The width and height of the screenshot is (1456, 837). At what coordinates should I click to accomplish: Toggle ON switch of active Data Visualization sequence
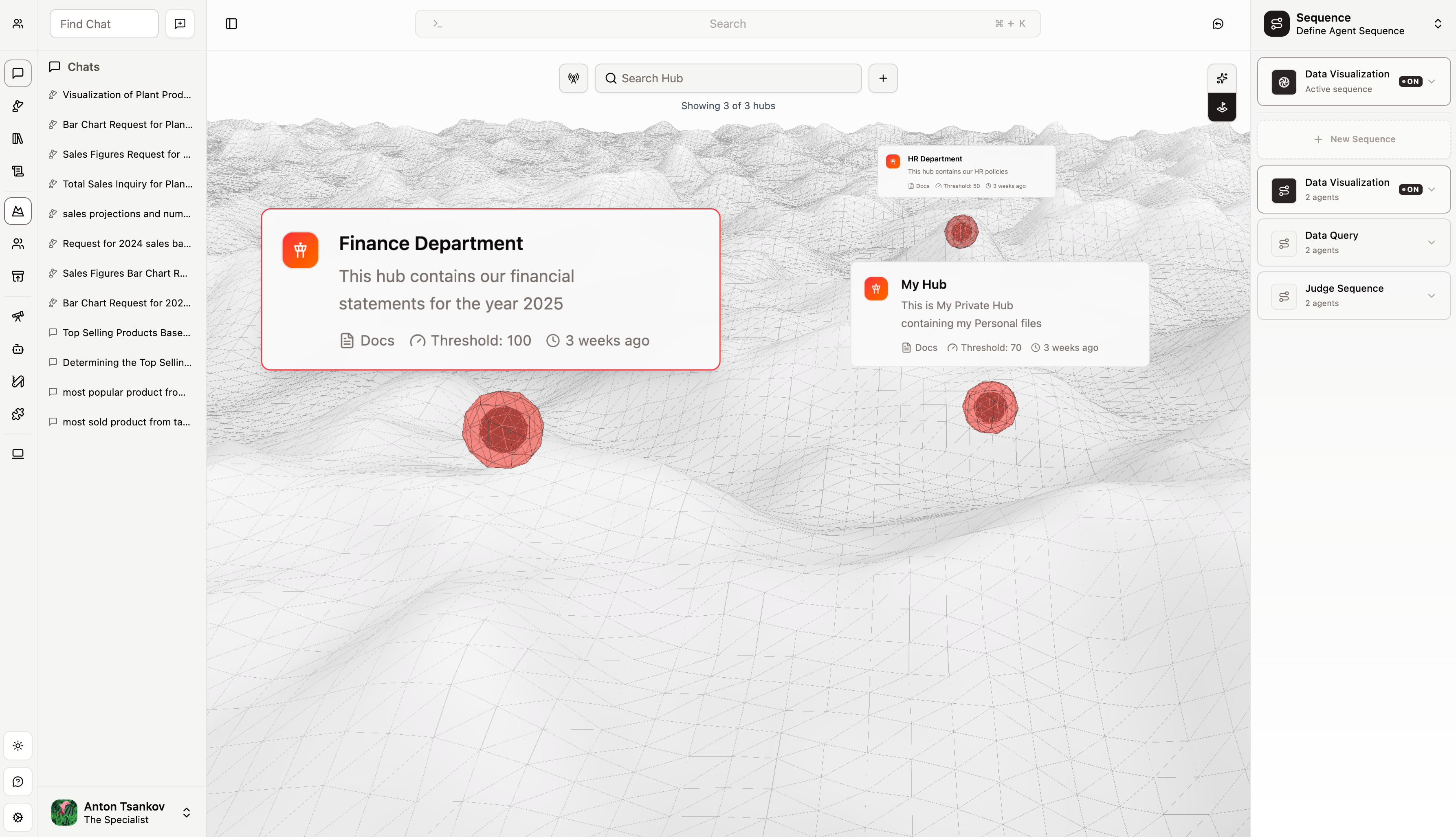[1410, 81]
